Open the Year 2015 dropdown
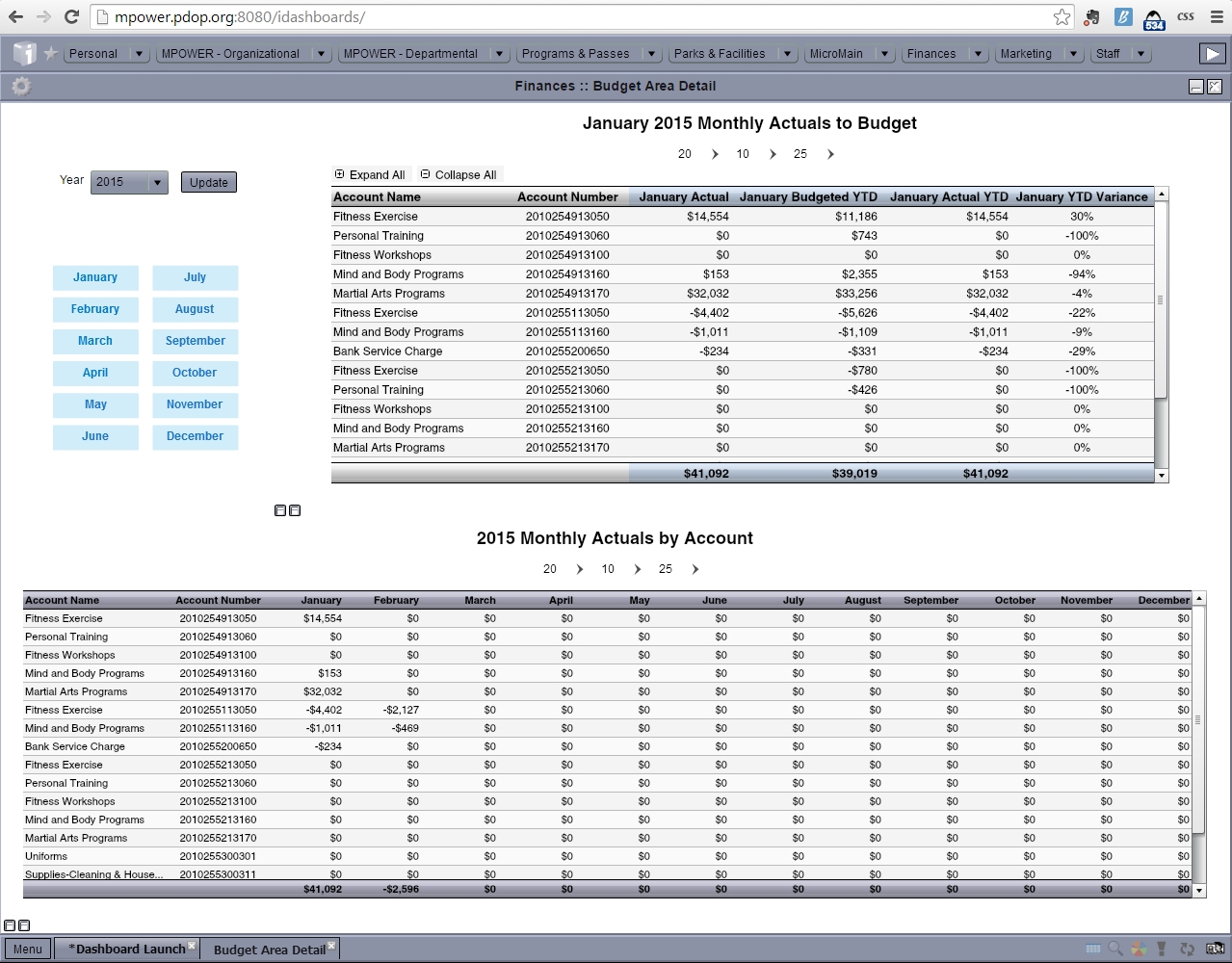Screen dimensions: 1232x963 (x=129, y=182)
